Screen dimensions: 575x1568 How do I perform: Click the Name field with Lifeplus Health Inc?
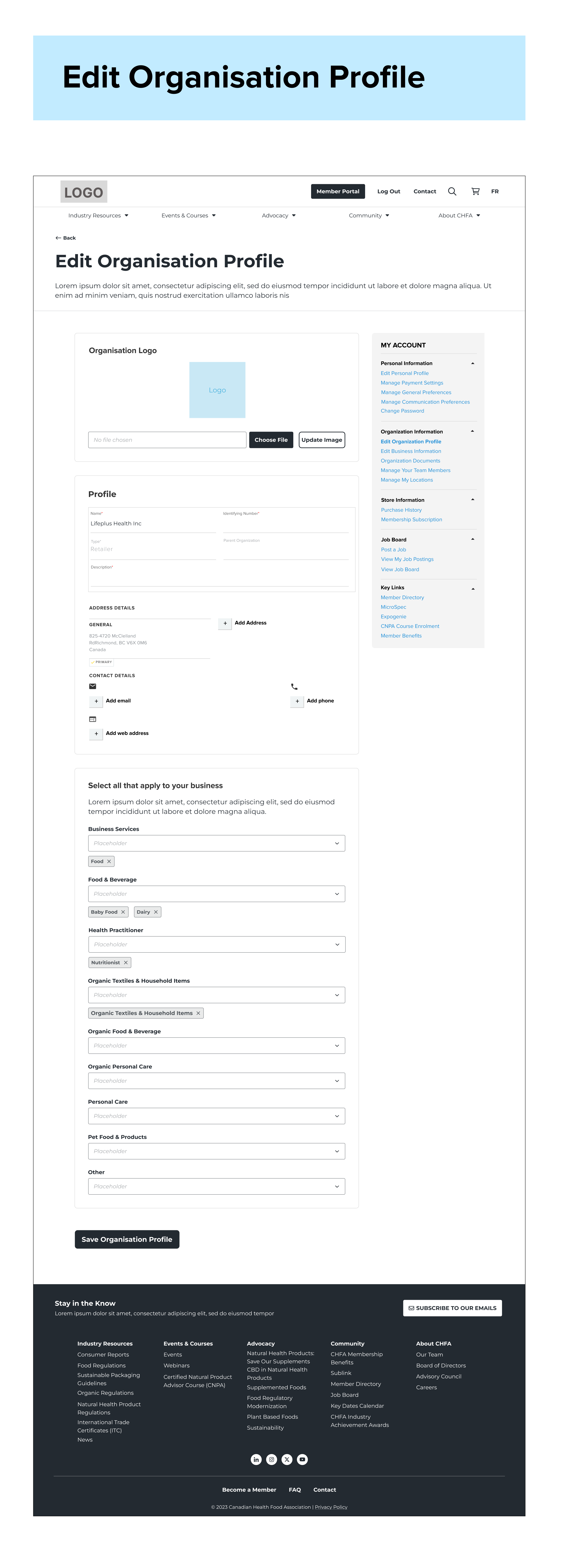[152, 523]
